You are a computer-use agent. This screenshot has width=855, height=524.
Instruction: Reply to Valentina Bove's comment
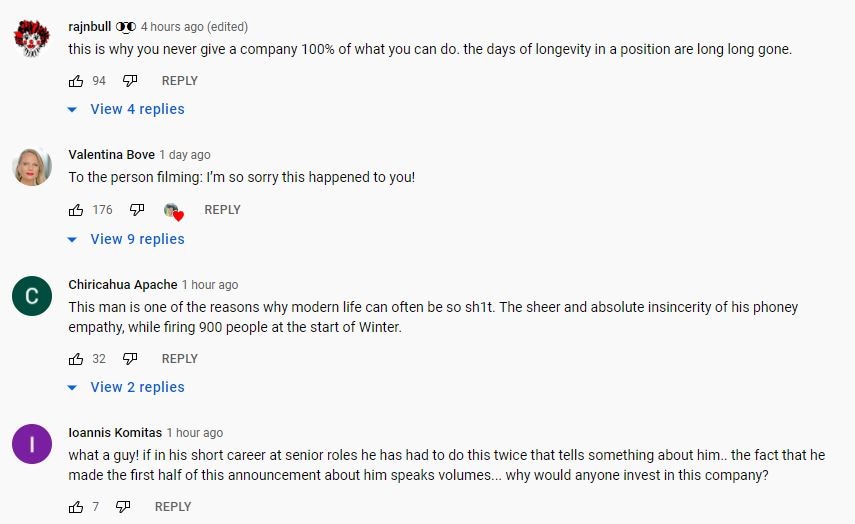pos(222,210)
